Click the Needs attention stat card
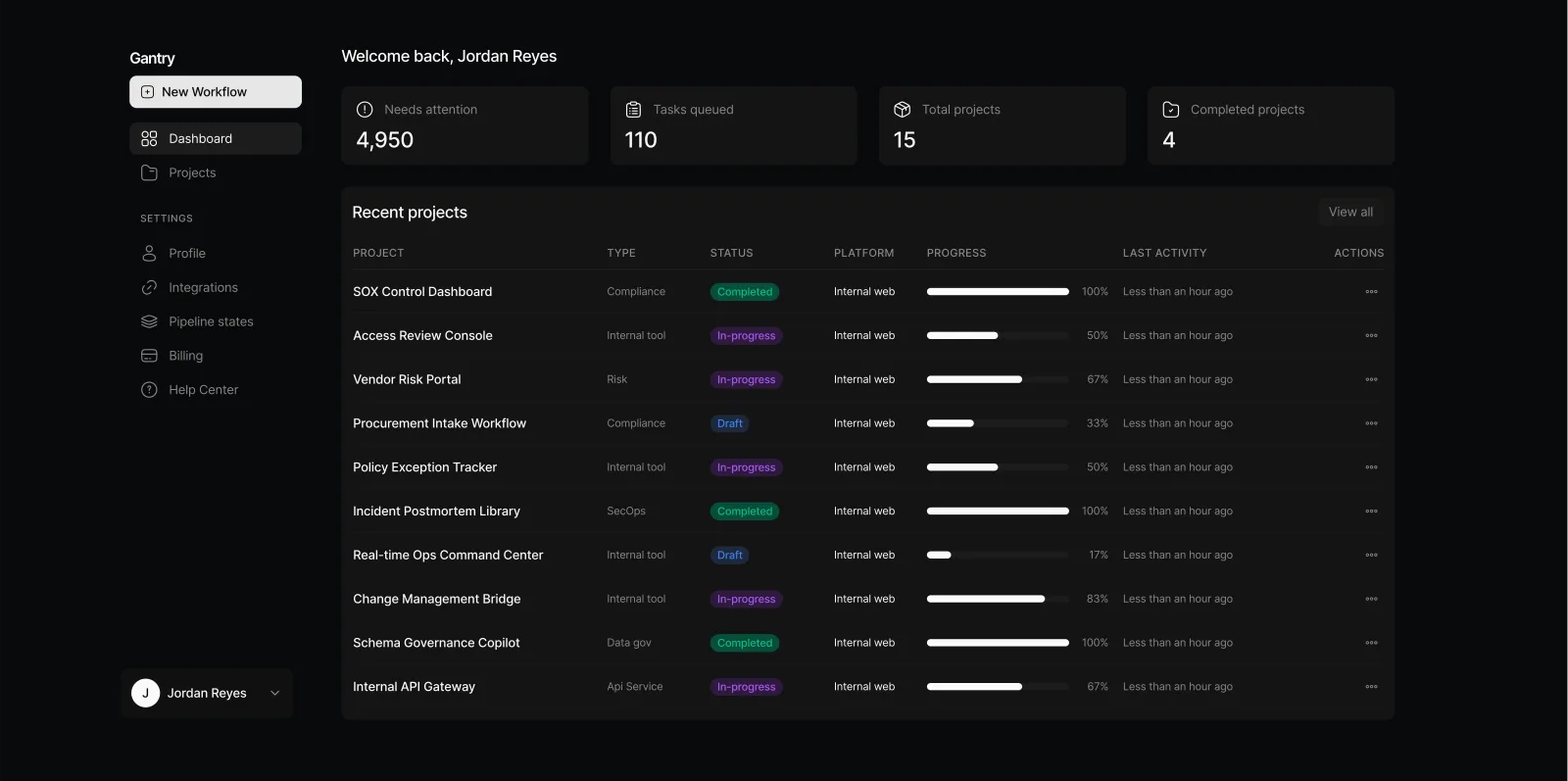Viewport: 1568px width, 781px height. [x=465, y=125]
